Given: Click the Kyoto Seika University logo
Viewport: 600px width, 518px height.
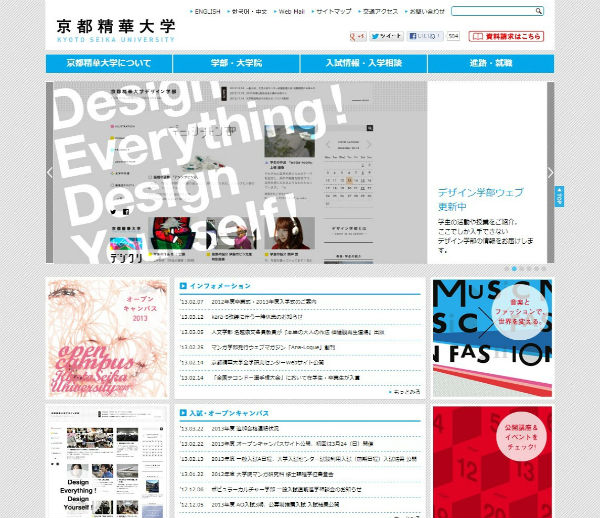Looking at the screenshot, I should pos(116,31).
